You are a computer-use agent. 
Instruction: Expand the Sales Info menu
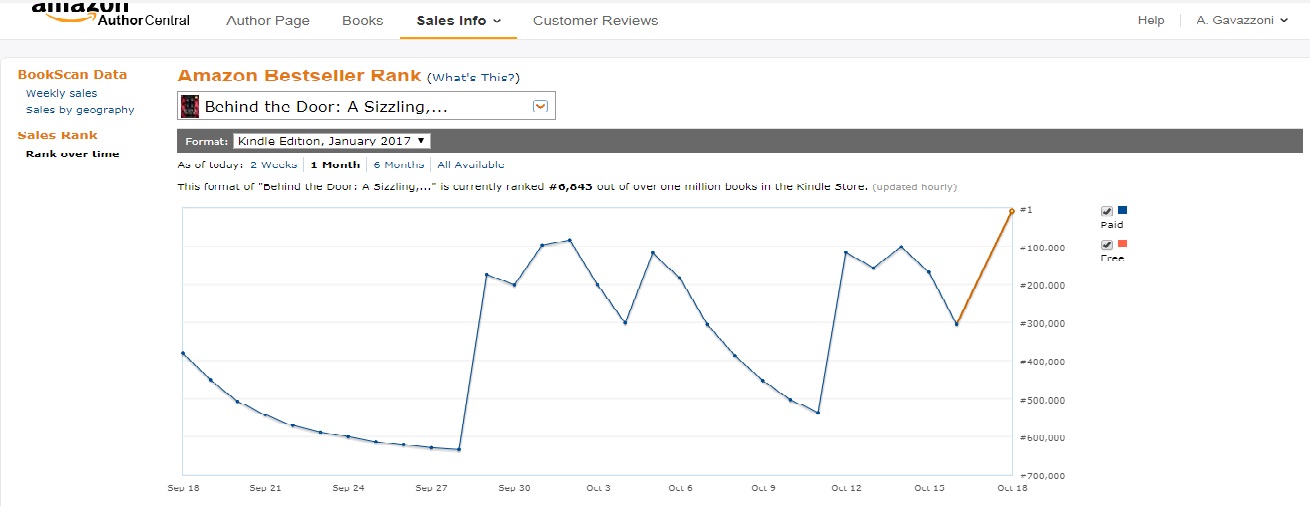(458, 20)
